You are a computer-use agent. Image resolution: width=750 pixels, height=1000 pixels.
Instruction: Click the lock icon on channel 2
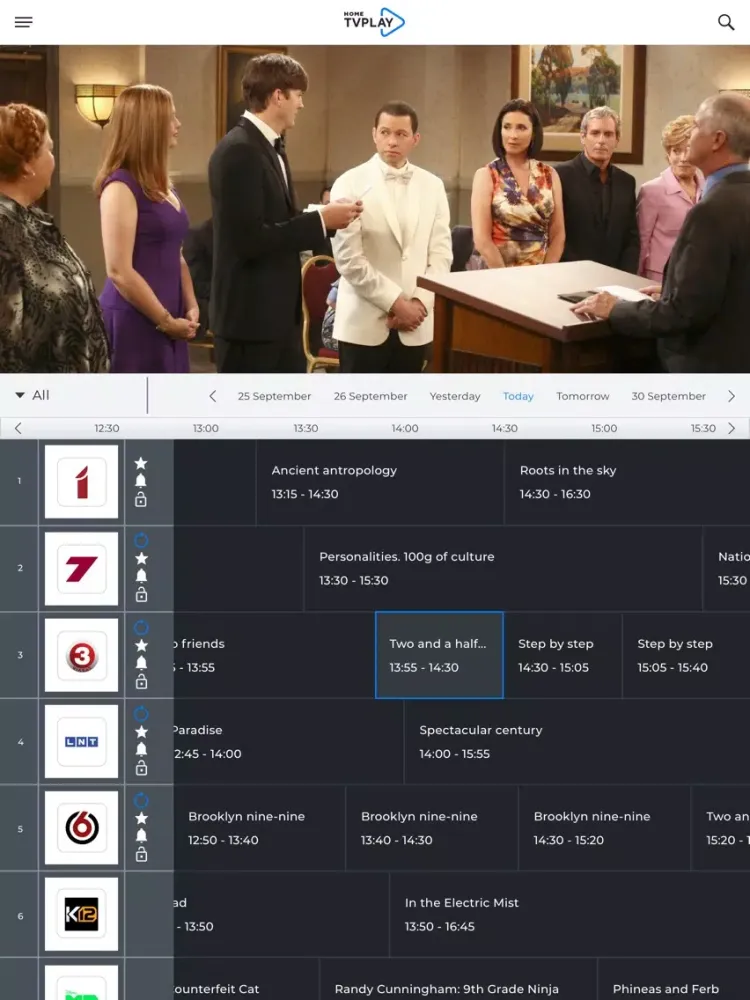[141, 594]
